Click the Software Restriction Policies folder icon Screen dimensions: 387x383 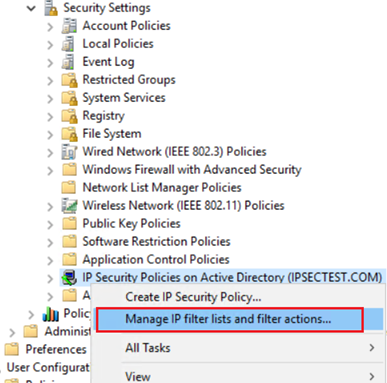click(x=69, y=242)
